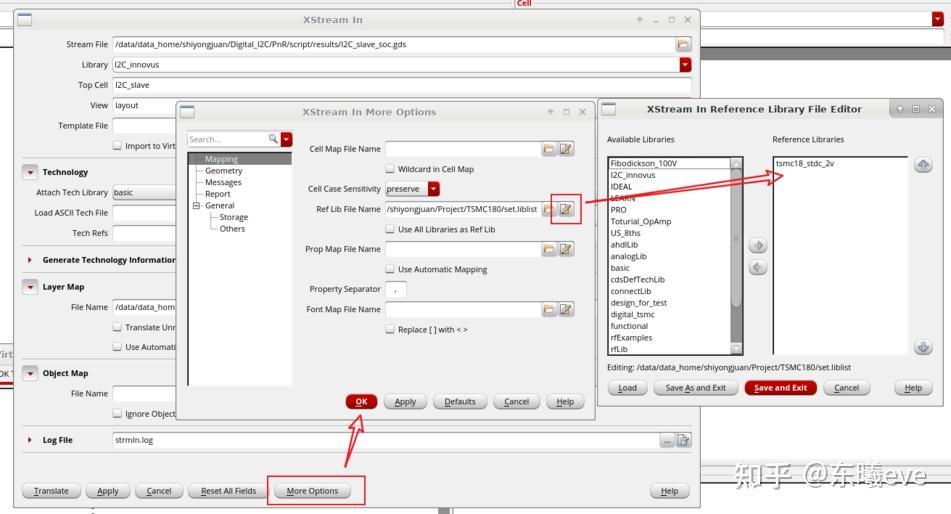
Task: Toggle Replace [ ] with < > checkbox
Action: tap(390, 329)
